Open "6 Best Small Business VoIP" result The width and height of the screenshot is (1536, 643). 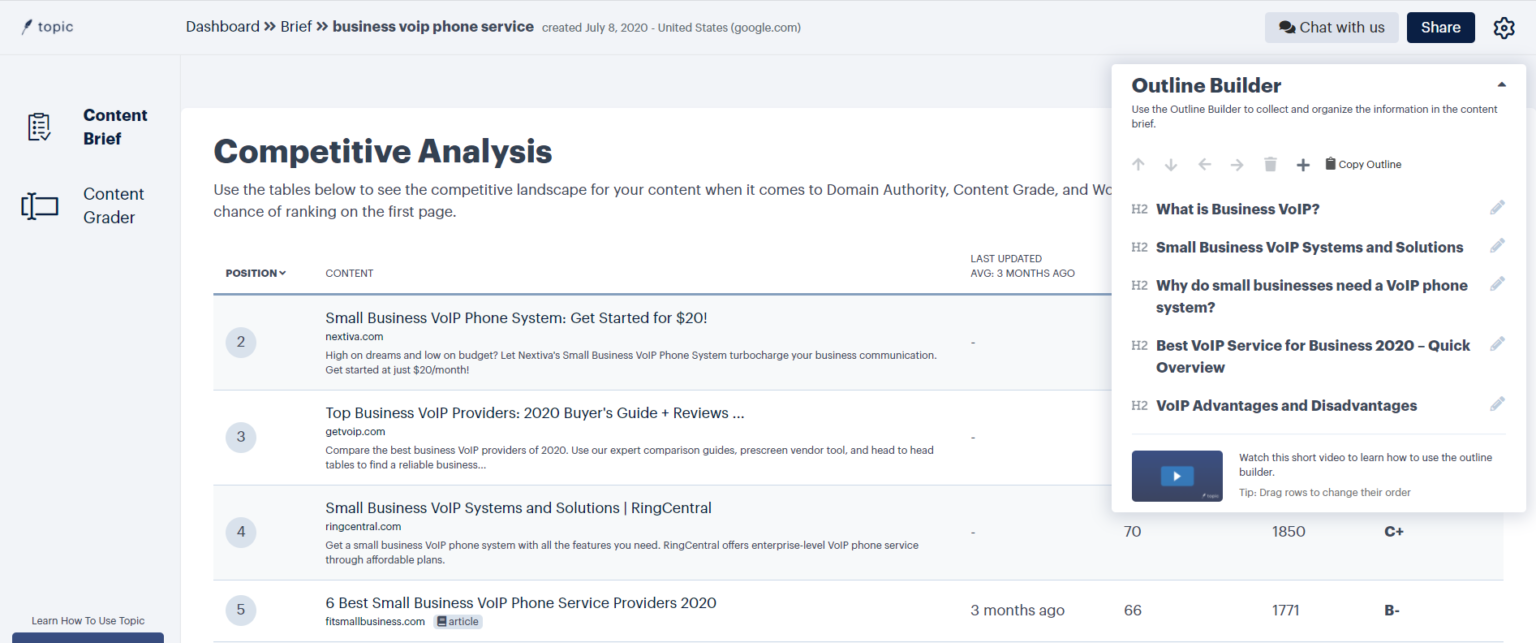tap(521, 603)
